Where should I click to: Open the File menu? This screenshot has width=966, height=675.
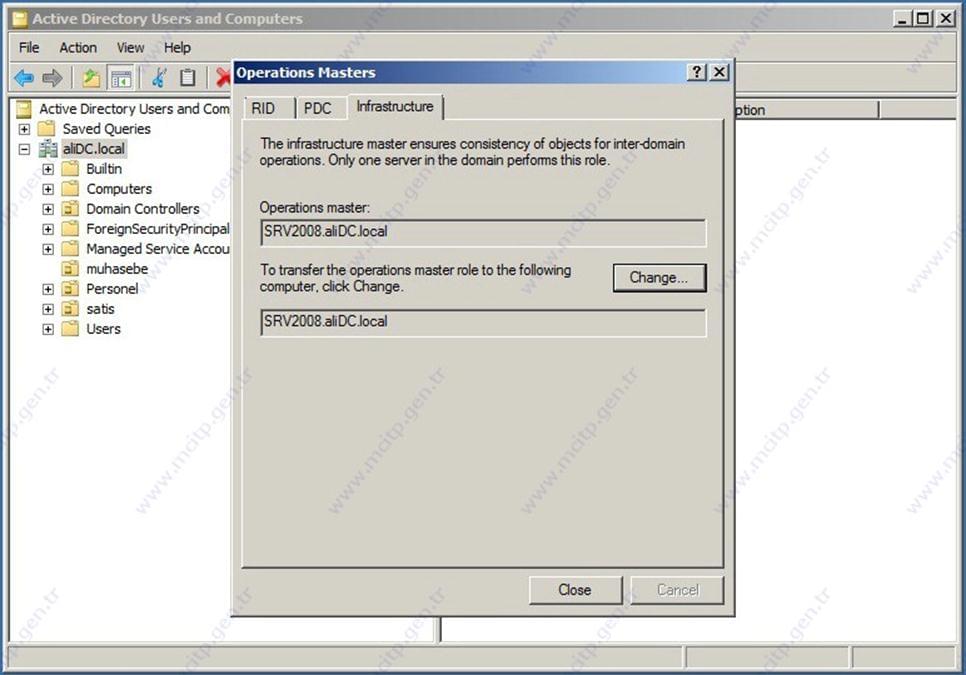[x=29, y=47]
